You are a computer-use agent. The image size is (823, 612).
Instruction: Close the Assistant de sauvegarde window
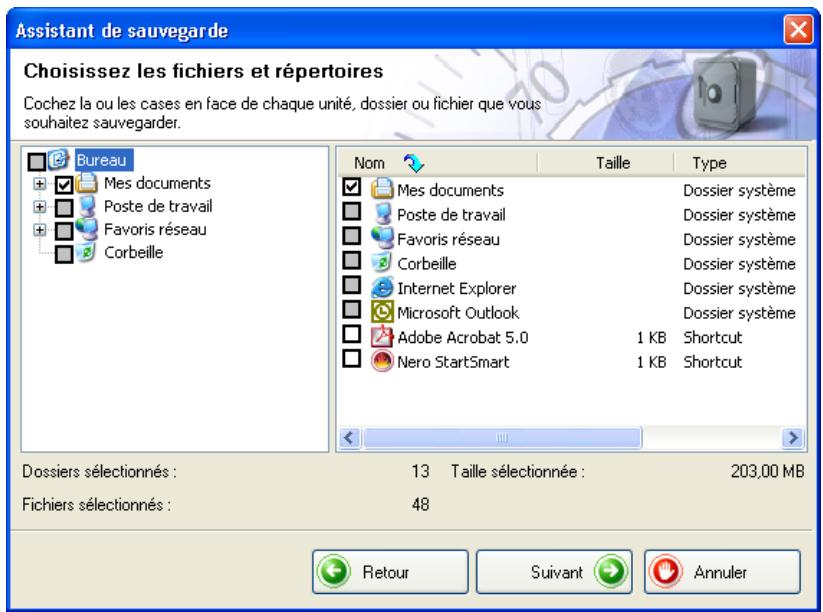798,29
